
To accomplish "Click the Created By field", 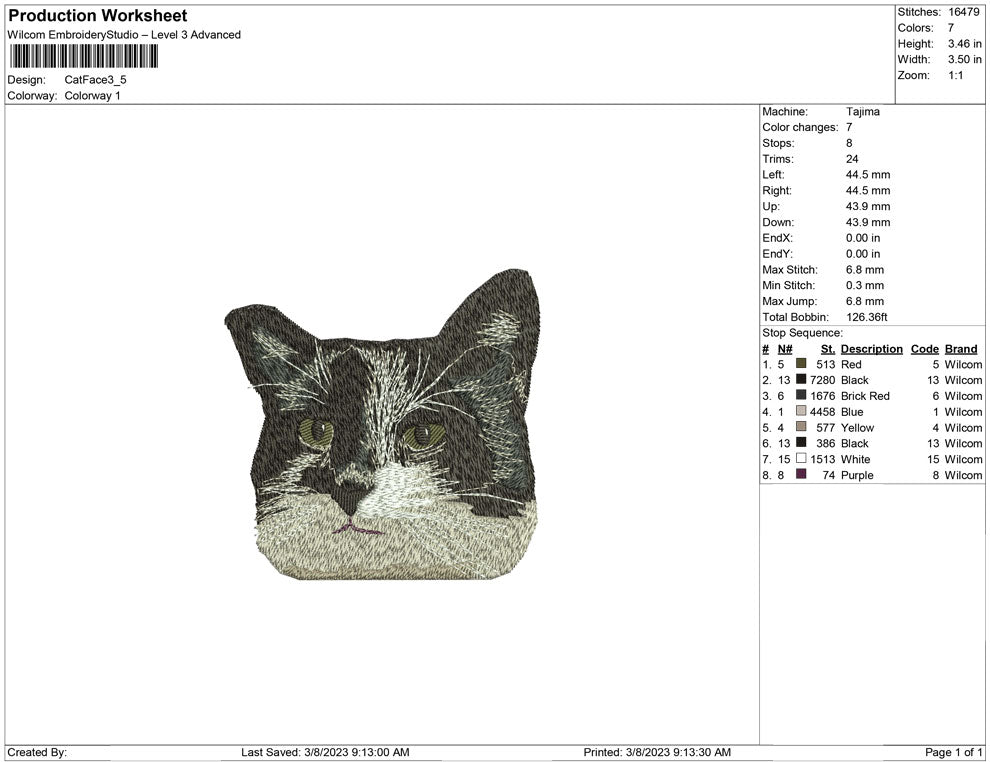I will tap(40, 751).
